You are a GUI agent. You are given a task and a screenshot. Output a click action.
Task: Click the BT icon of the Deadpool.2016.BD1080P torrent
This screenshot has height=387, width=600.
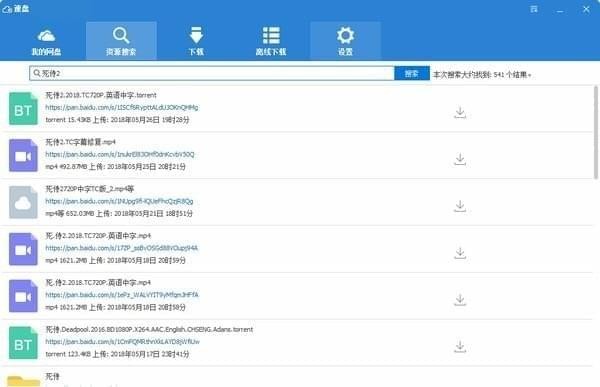pyautogui.click(x=23, y=343)
